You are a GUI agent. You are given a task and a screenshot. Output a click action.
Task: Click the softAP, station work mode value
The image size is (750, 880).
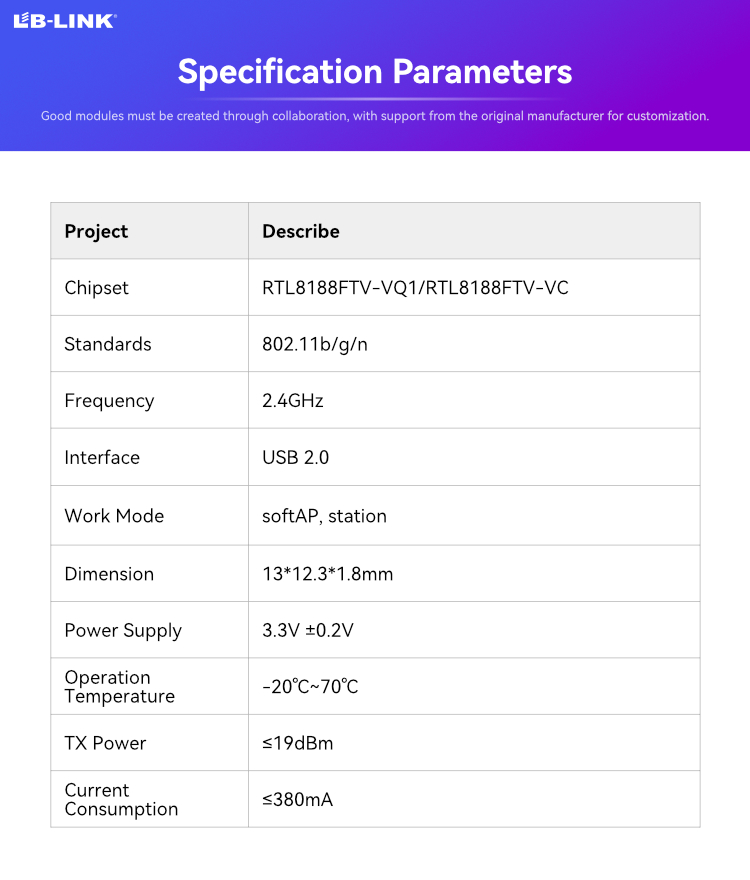click(324, 516)
